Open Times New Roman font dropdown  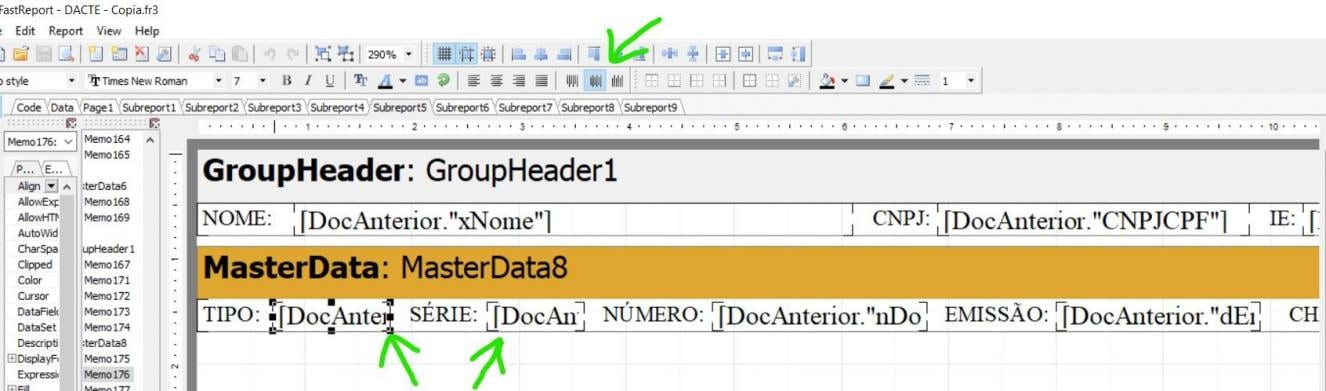coord(219,81)
